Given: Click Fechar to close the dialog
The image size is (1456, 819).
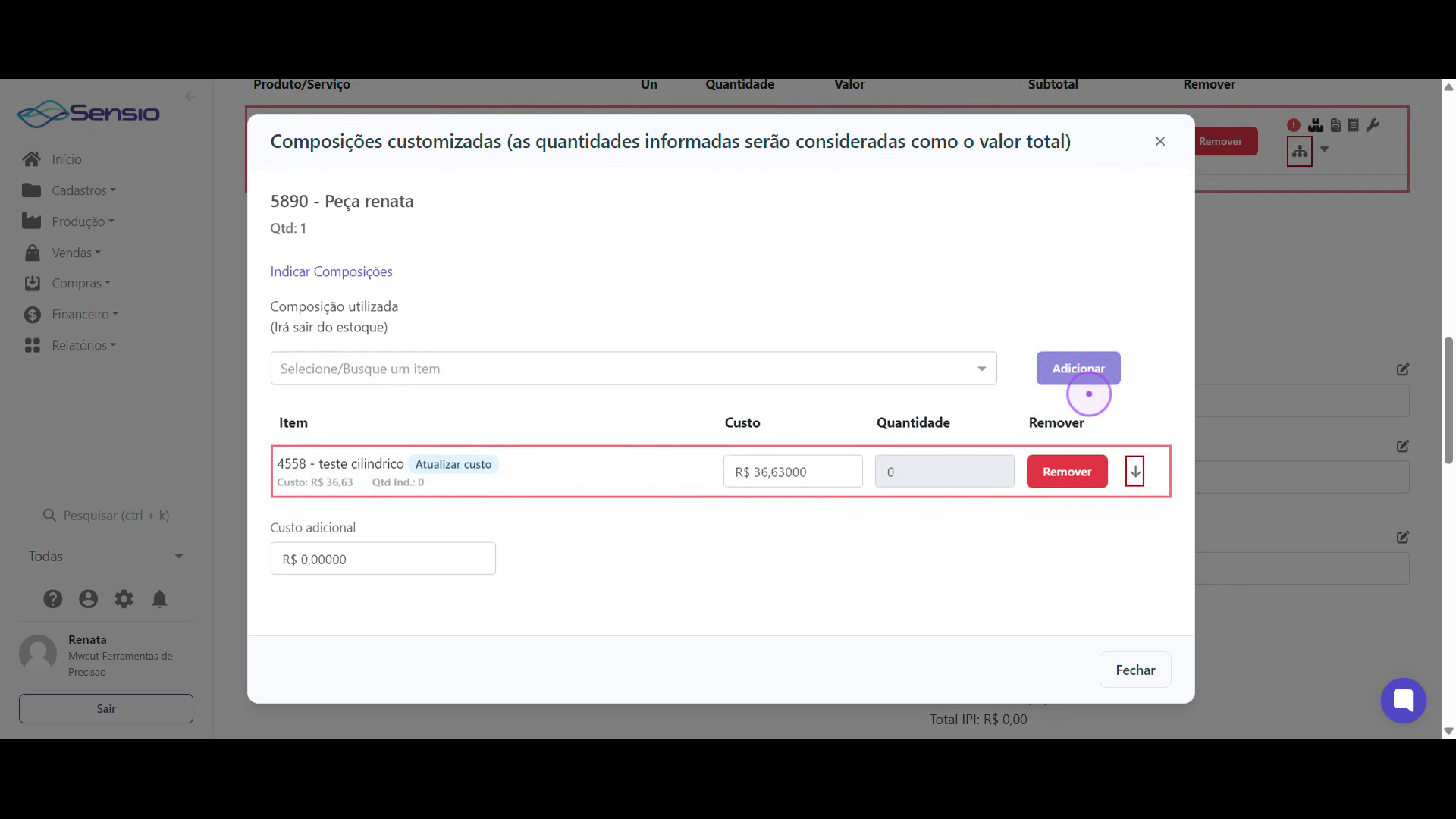Looking at the screenshot, I should coord(1135,670).
